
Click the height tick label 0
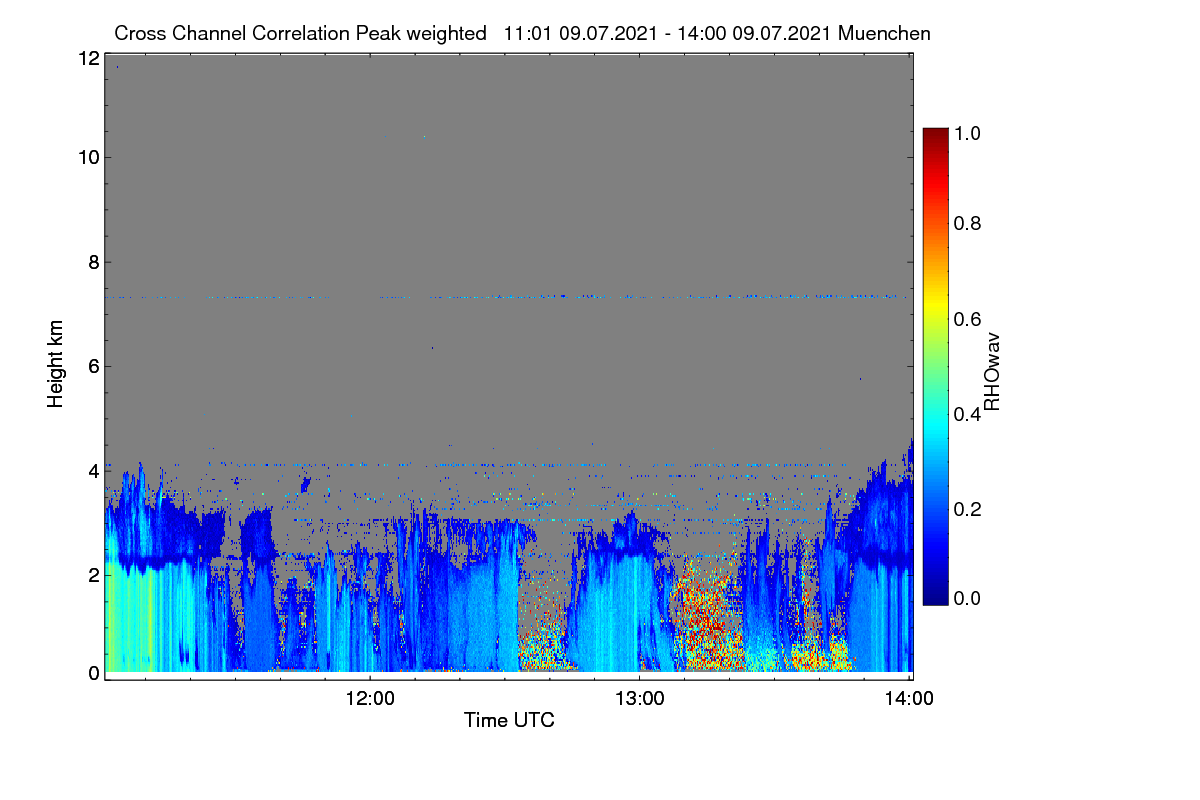tap(94, 673)
